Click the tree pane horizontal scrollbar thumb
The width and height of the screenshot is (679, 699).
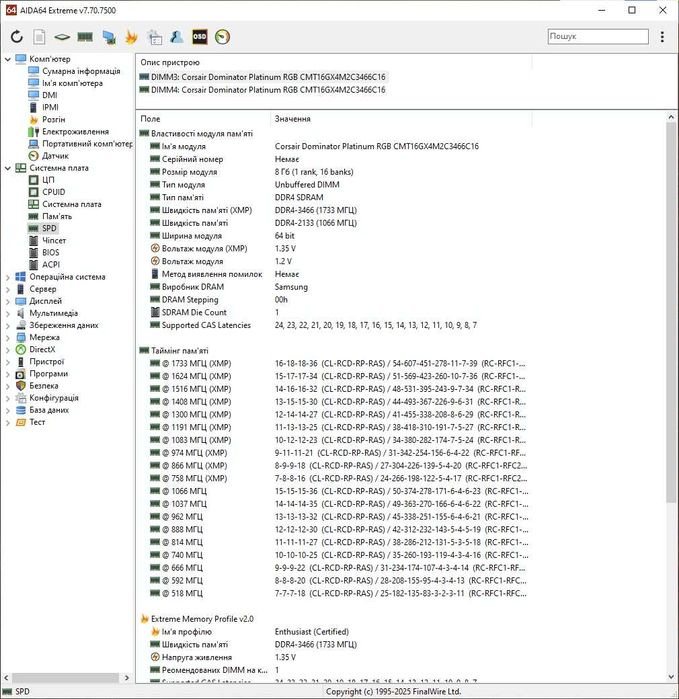66,678
